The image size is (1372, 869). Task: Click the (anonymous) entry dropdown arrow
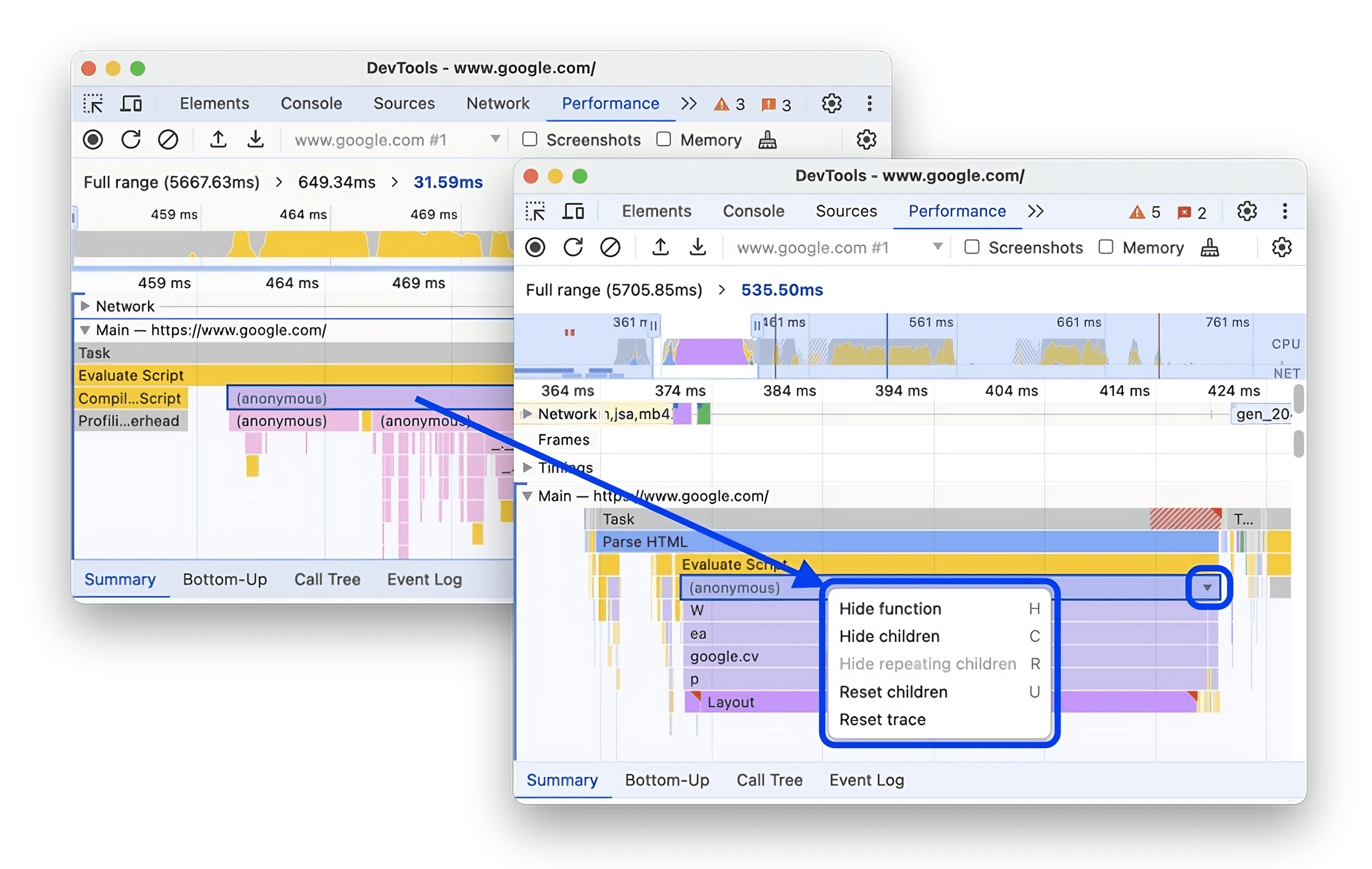(x=1207, y=588)
